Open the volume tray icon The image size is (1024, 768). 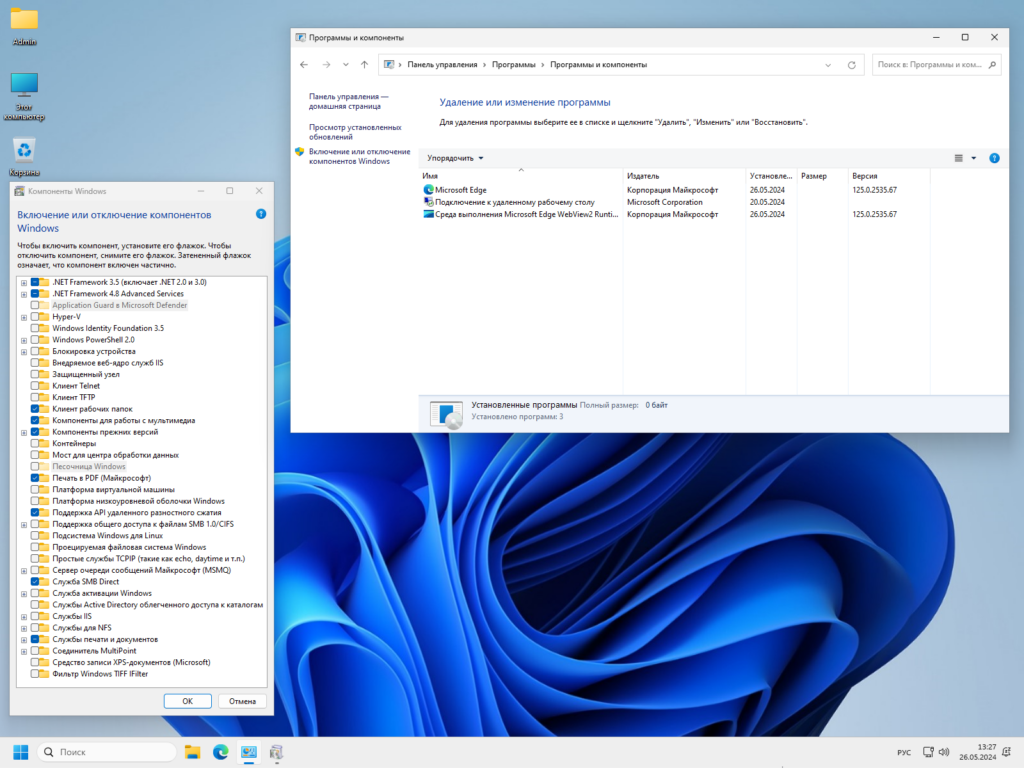pos(944,752)
